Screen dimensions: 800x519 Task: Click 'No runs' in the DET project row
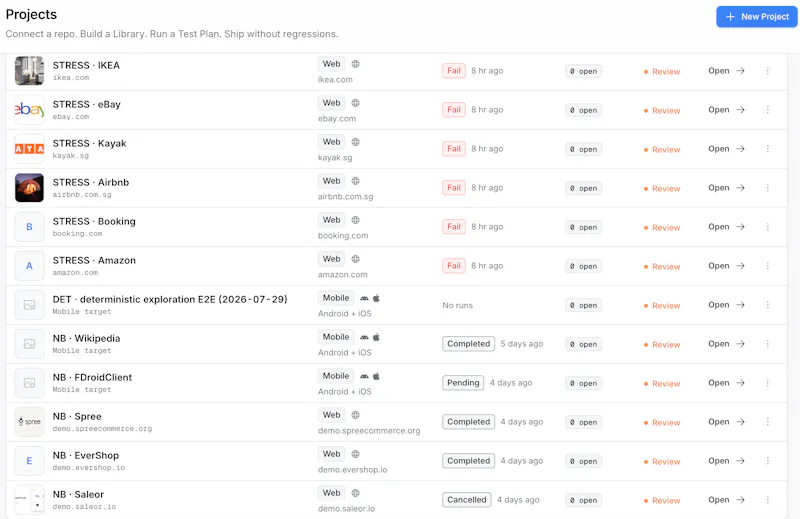(457, 305)
